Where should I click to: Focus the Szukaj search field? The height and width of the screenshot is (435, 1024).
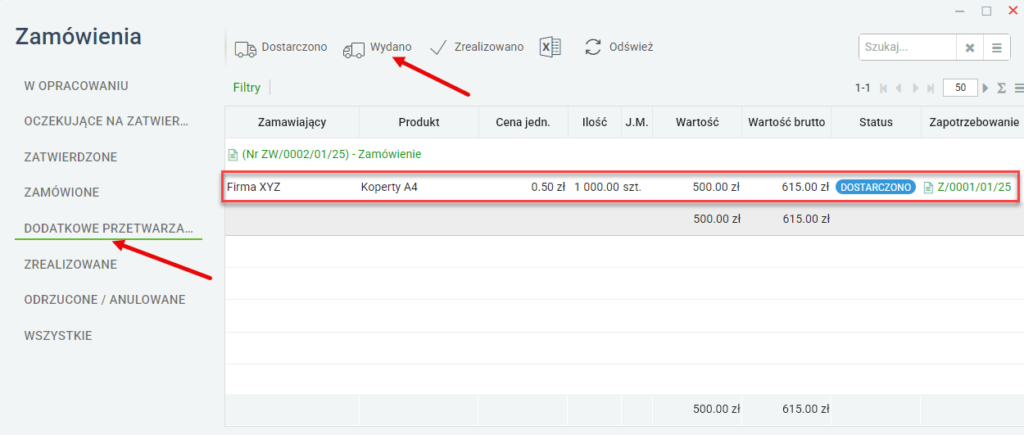point(908,48)
